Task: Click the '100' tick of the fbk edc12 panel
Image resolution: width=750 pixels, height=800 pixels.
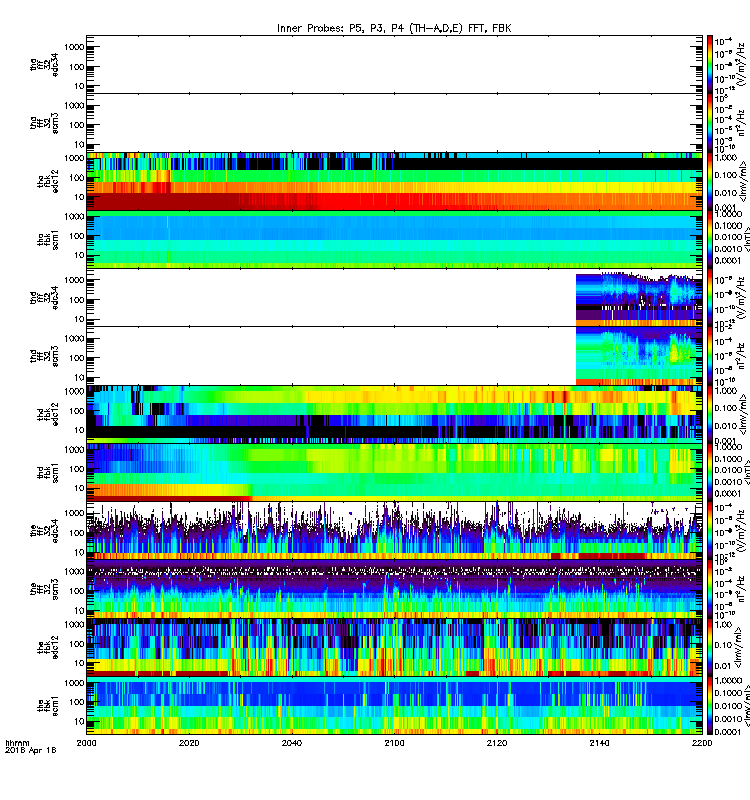Action: 77,644
